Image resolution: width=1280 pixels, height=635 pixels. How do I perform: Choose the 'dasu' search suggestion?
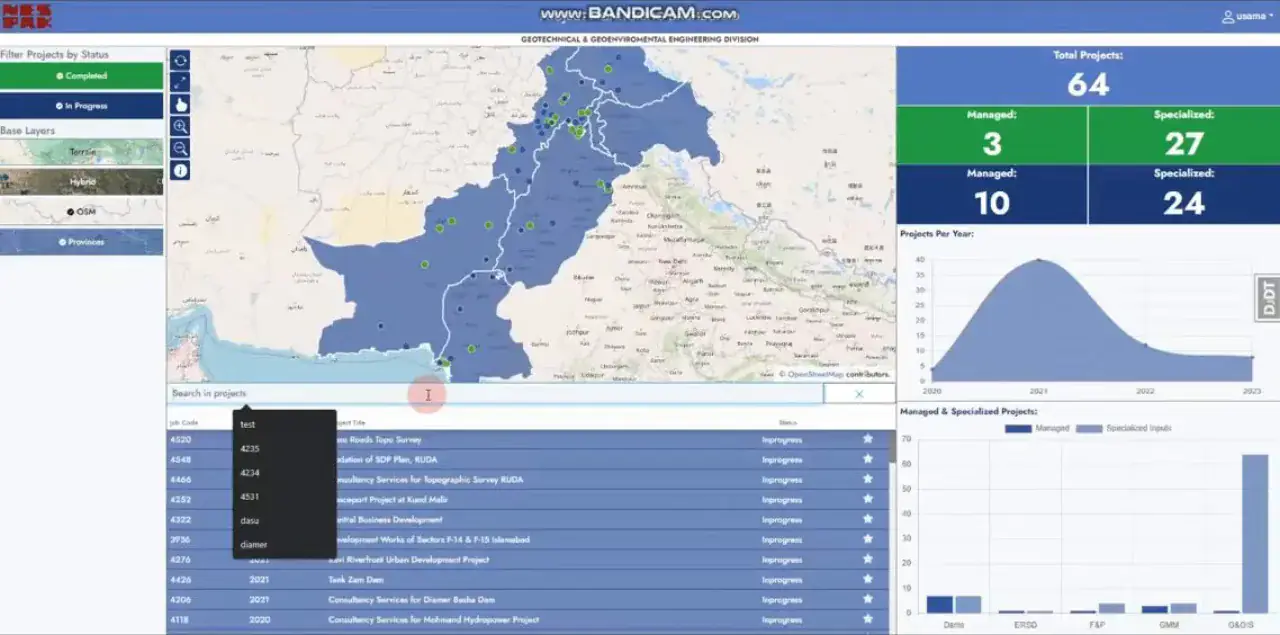click(x=284, y=520)
